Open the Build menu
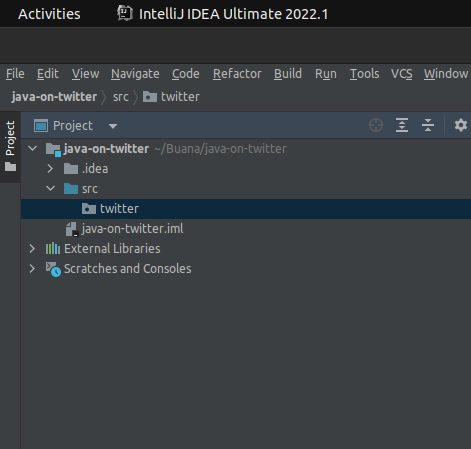471x449 pixels. [x=288, y=74]
